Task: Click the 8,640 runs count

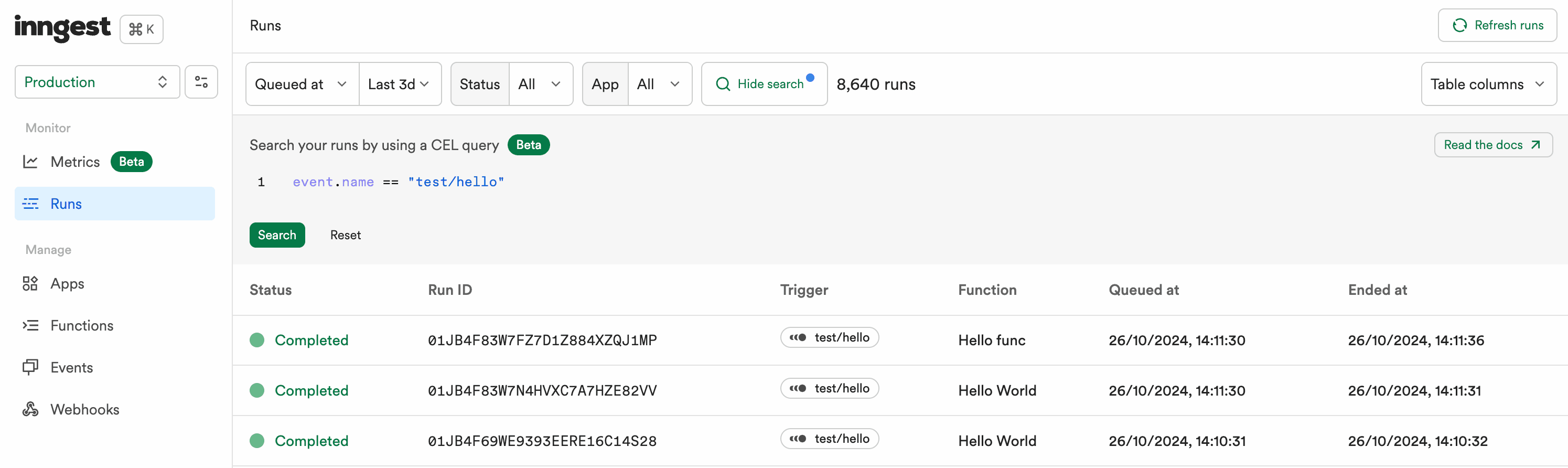Action: 876,84
